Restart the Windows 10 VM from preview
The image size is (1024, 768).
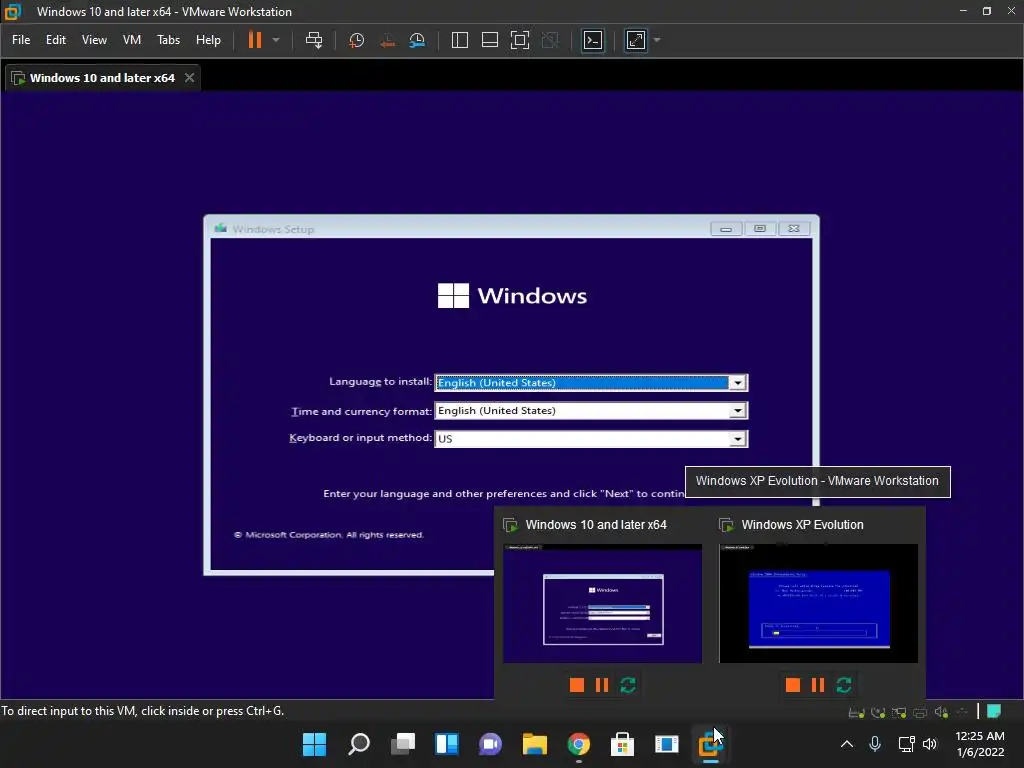pos(628,684)
